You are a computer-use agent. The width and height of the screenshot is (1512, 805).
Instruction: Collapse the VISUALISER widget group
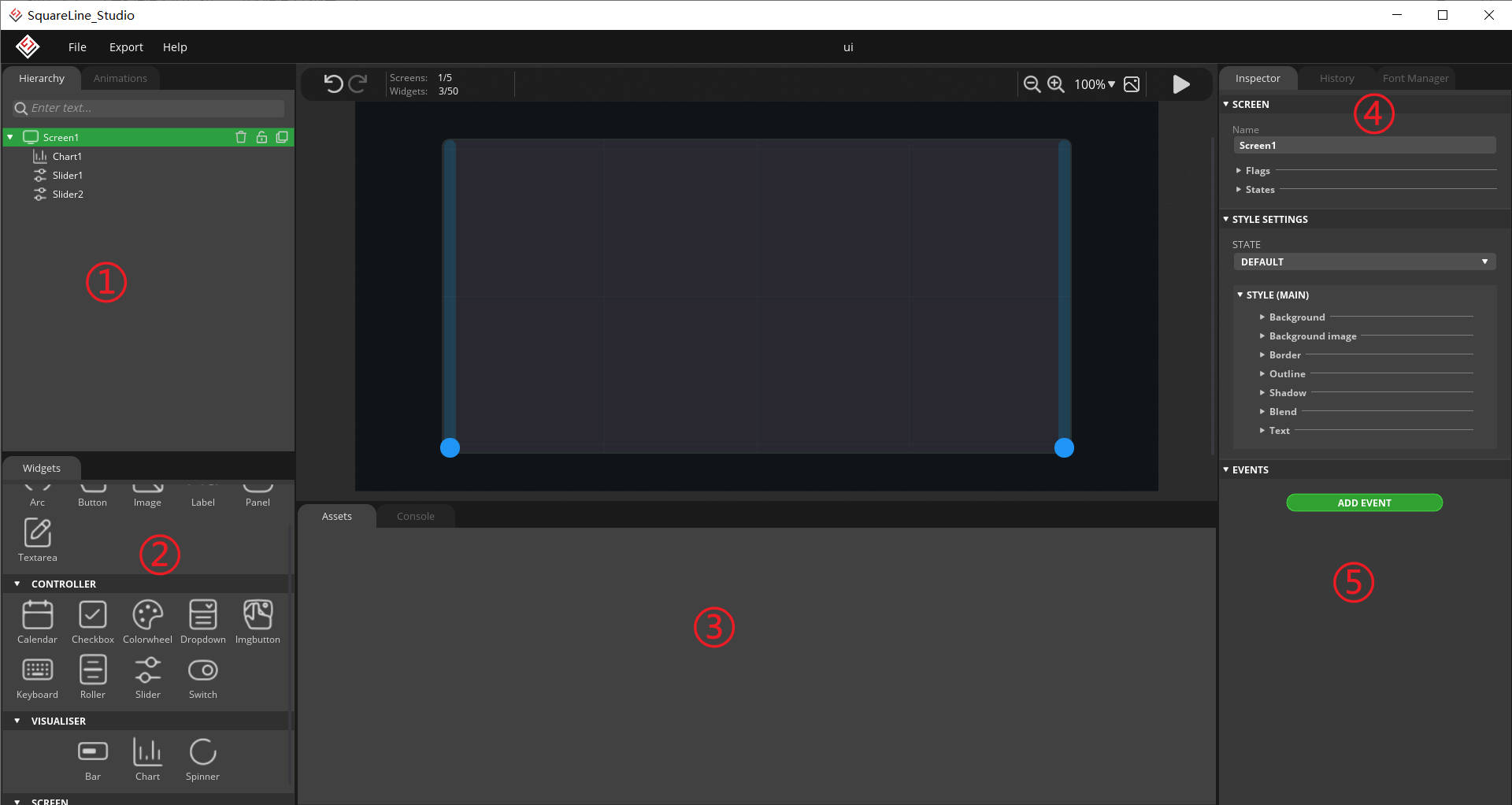pyautogui.click(x=17, y=721)
